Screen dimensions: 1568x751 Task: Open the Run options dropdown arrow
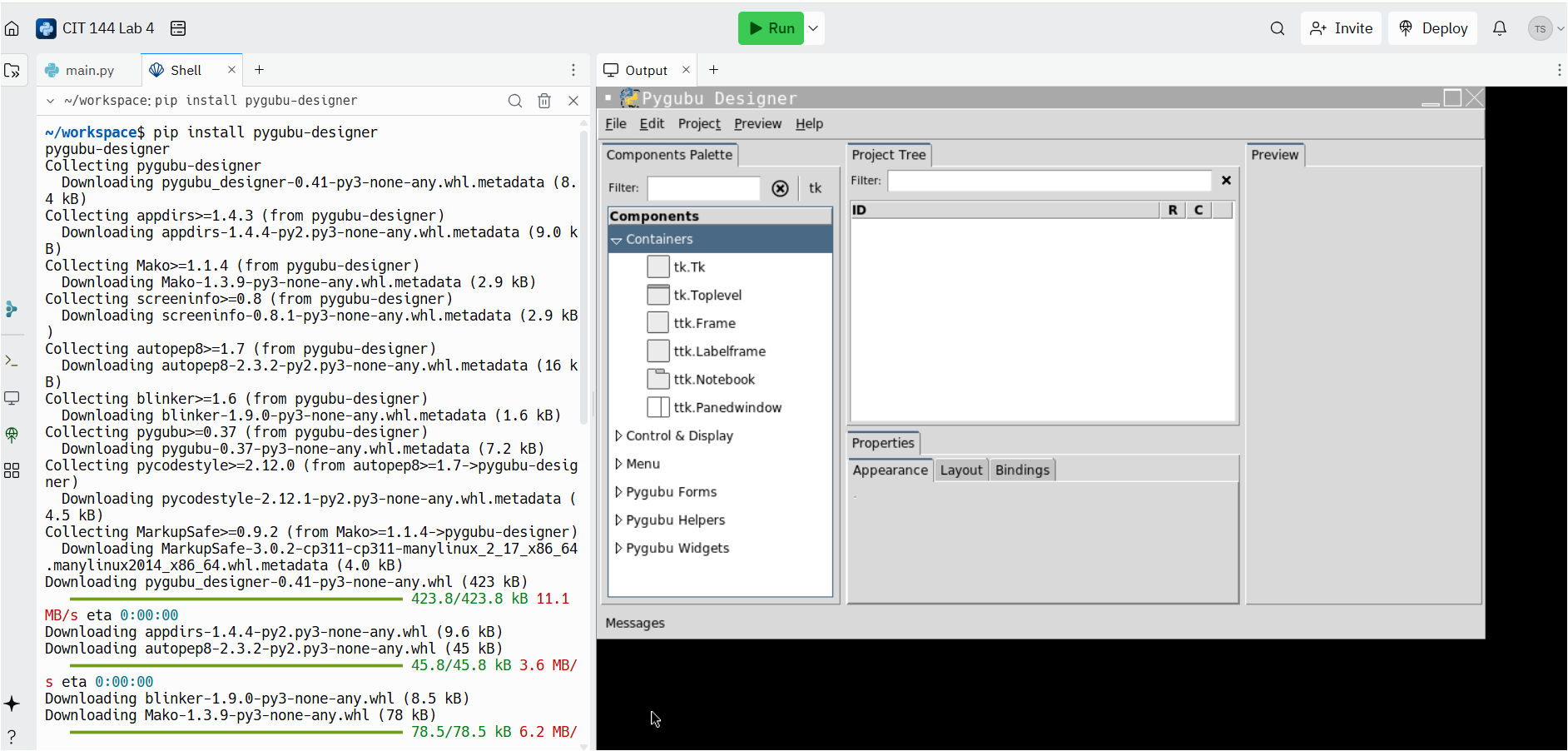pyautogui.click(x=814, y=28)
